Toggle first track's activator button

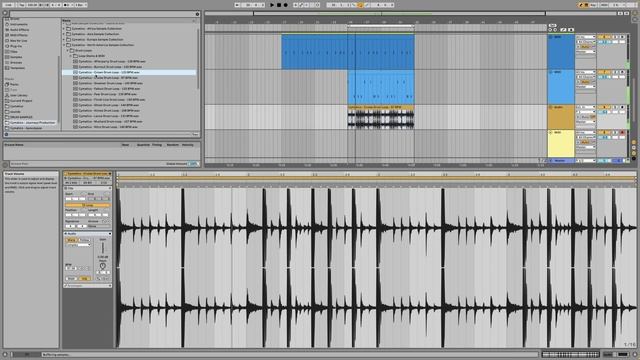pyautogui.click(x=604, y=37)
